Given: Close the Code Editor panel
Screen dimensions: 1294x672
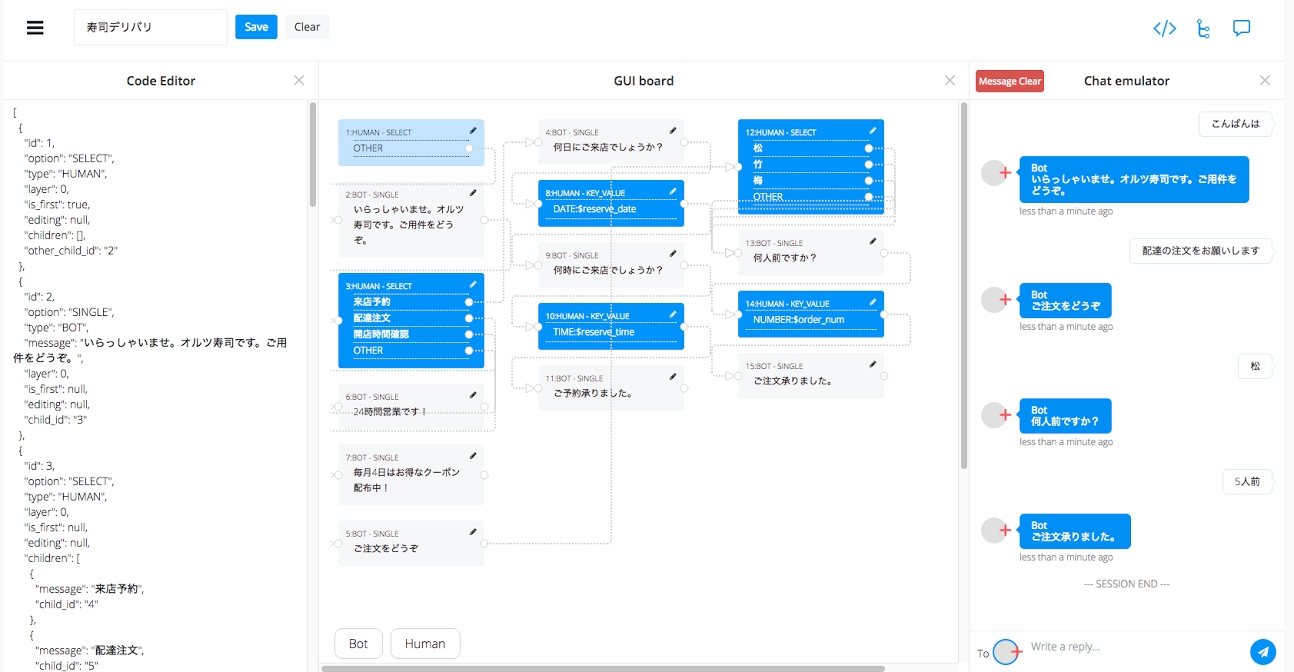Looking at the screenshot, I should click(299, 81).
